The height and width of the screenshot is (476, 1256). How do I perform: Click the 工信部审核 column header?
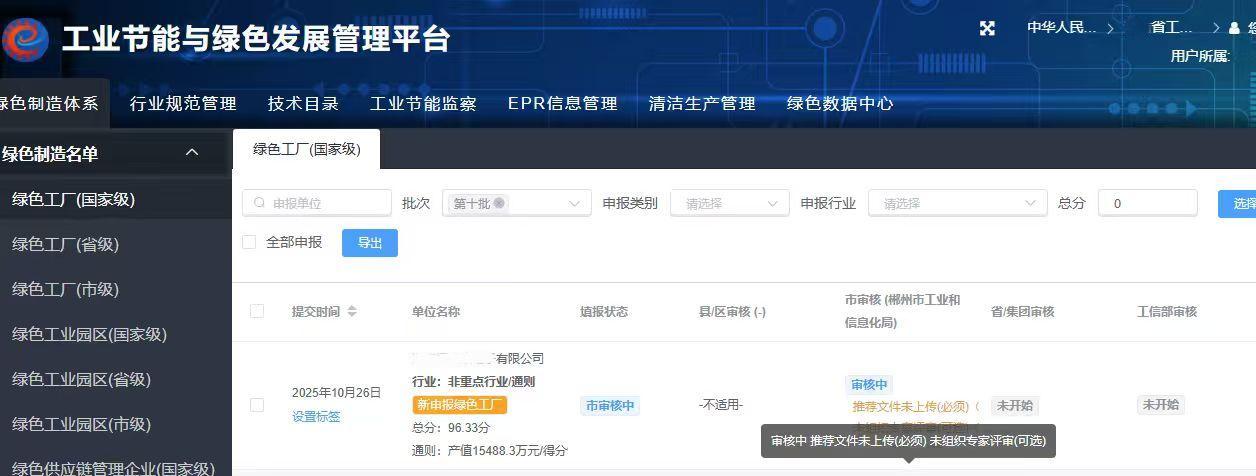point(1167,311)
